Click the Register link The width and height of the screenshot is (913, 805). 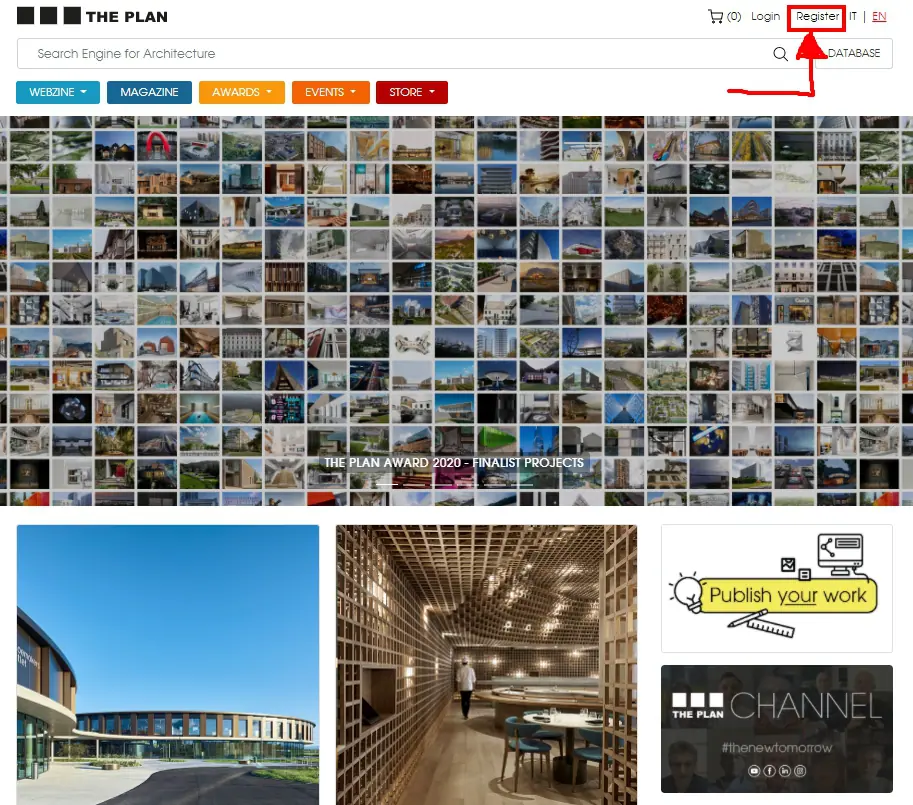coord(817,16)
